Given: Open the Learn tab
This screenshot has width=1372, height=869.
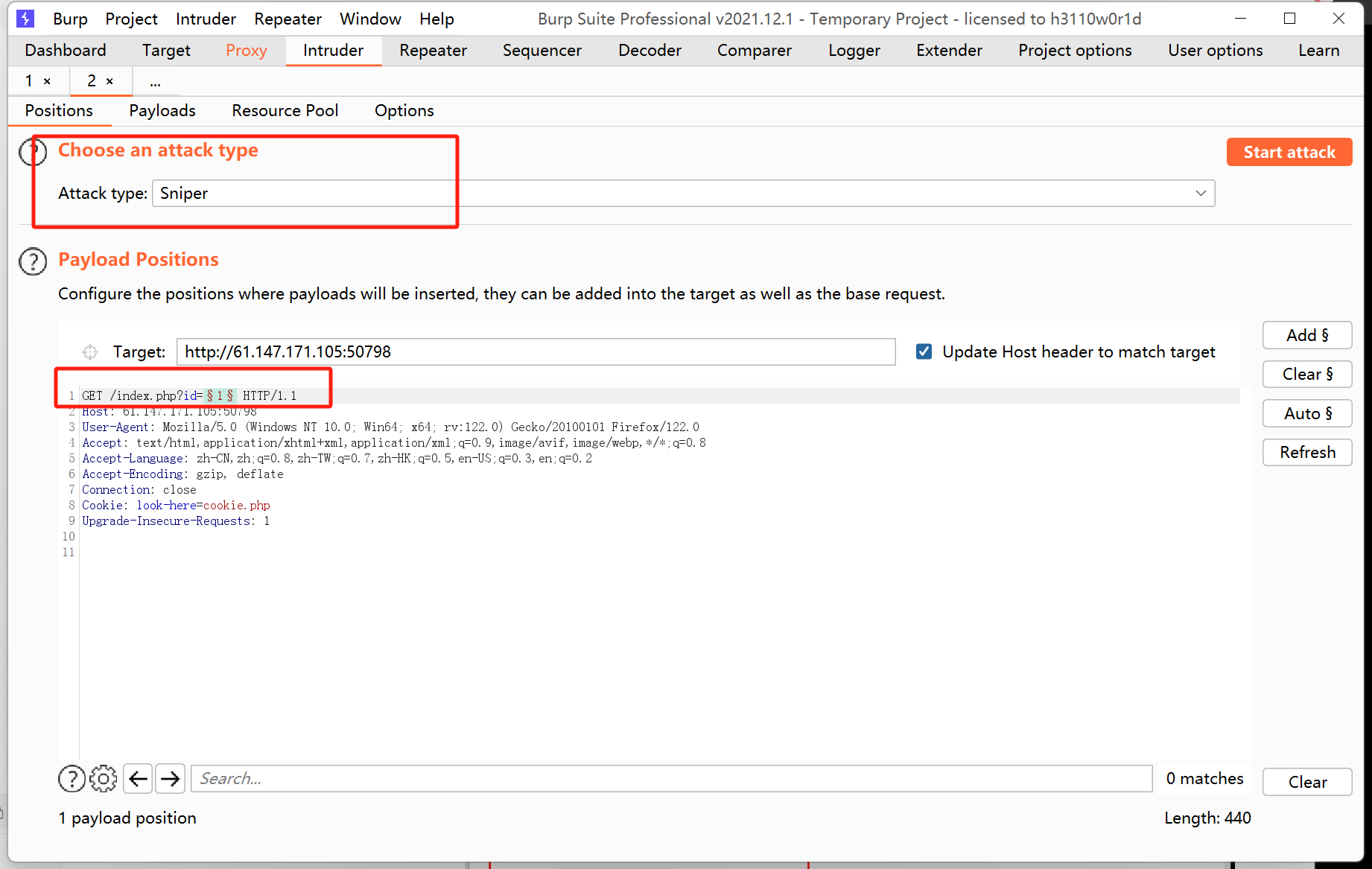Looking at the screenshot, I should pyautogui.click(x=1318, y=50).
